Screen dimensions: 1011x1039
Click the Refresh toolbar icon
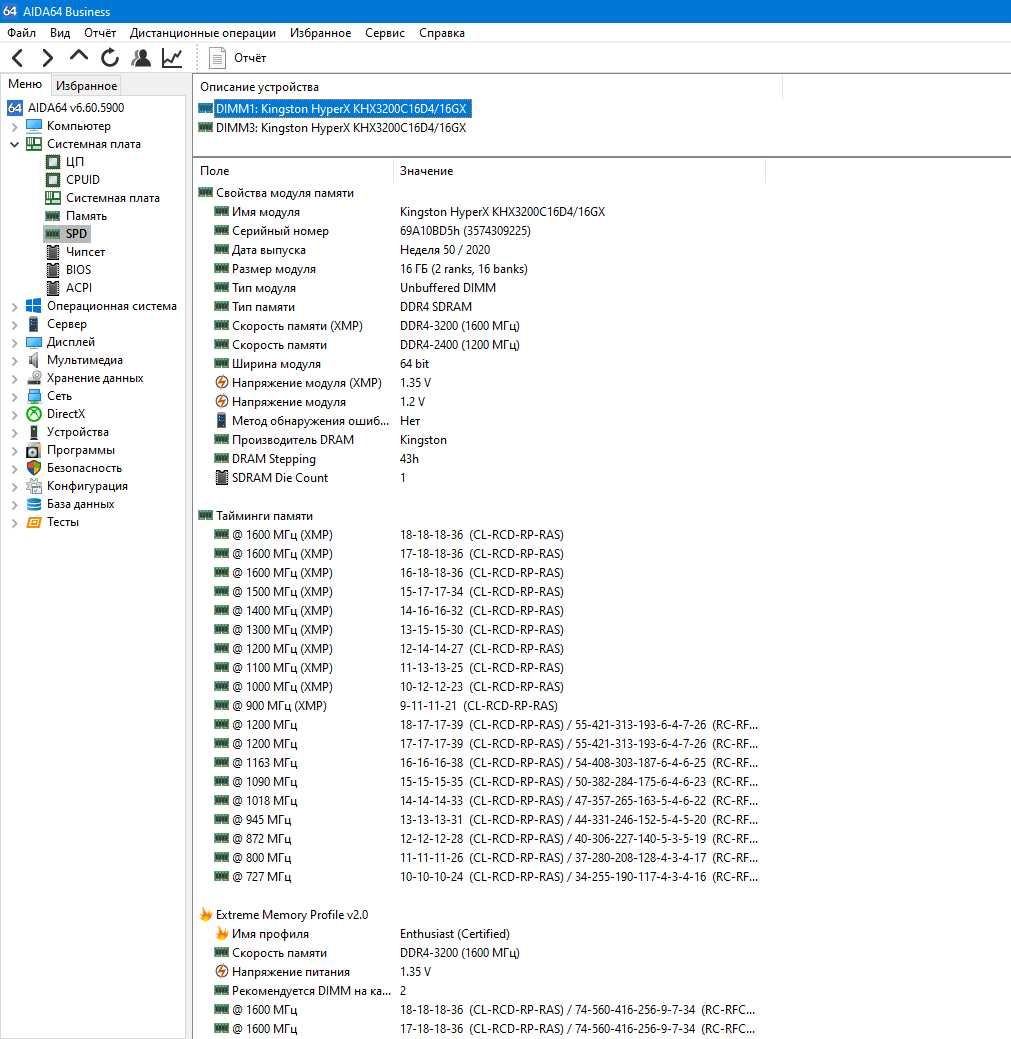tap(110, 58)
